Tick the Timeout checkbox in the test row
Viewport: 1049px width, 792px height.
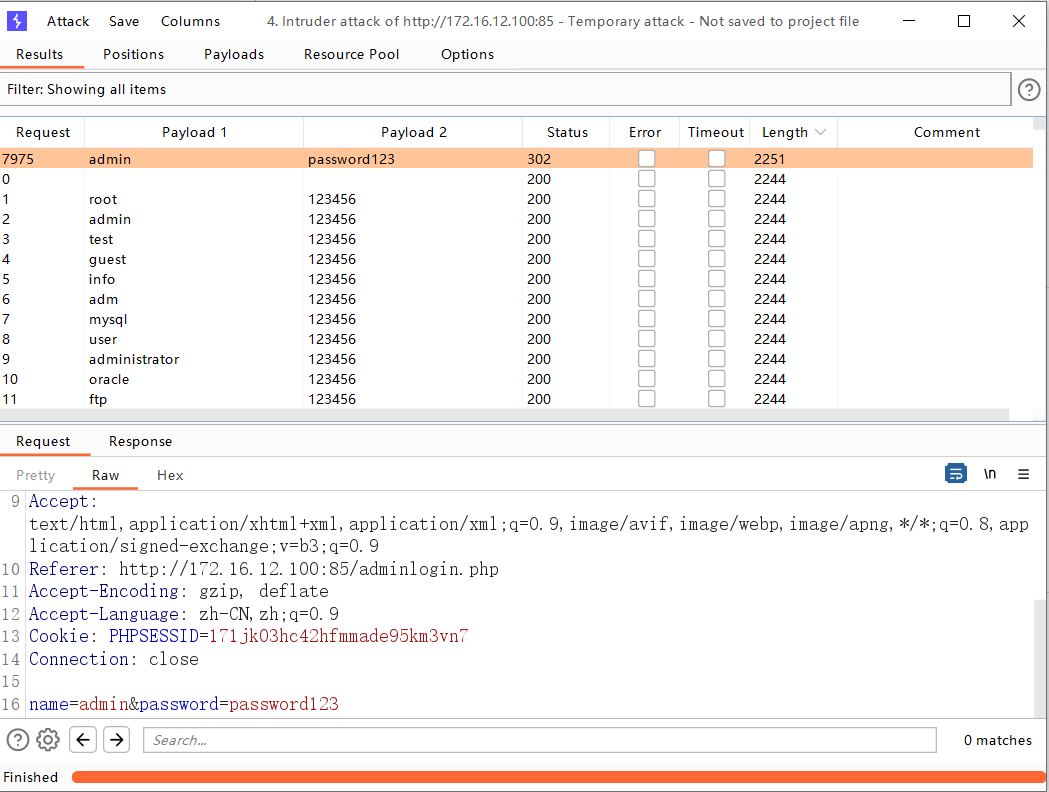(x=717, y=239)
